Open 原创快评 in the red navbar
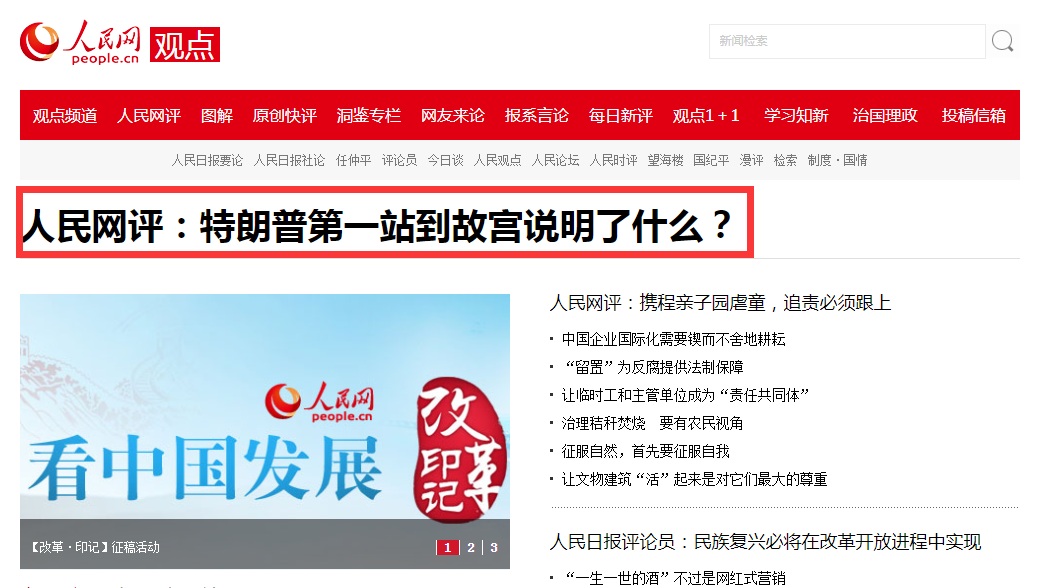Screen dimensions: 1056x588 point(284,116)
